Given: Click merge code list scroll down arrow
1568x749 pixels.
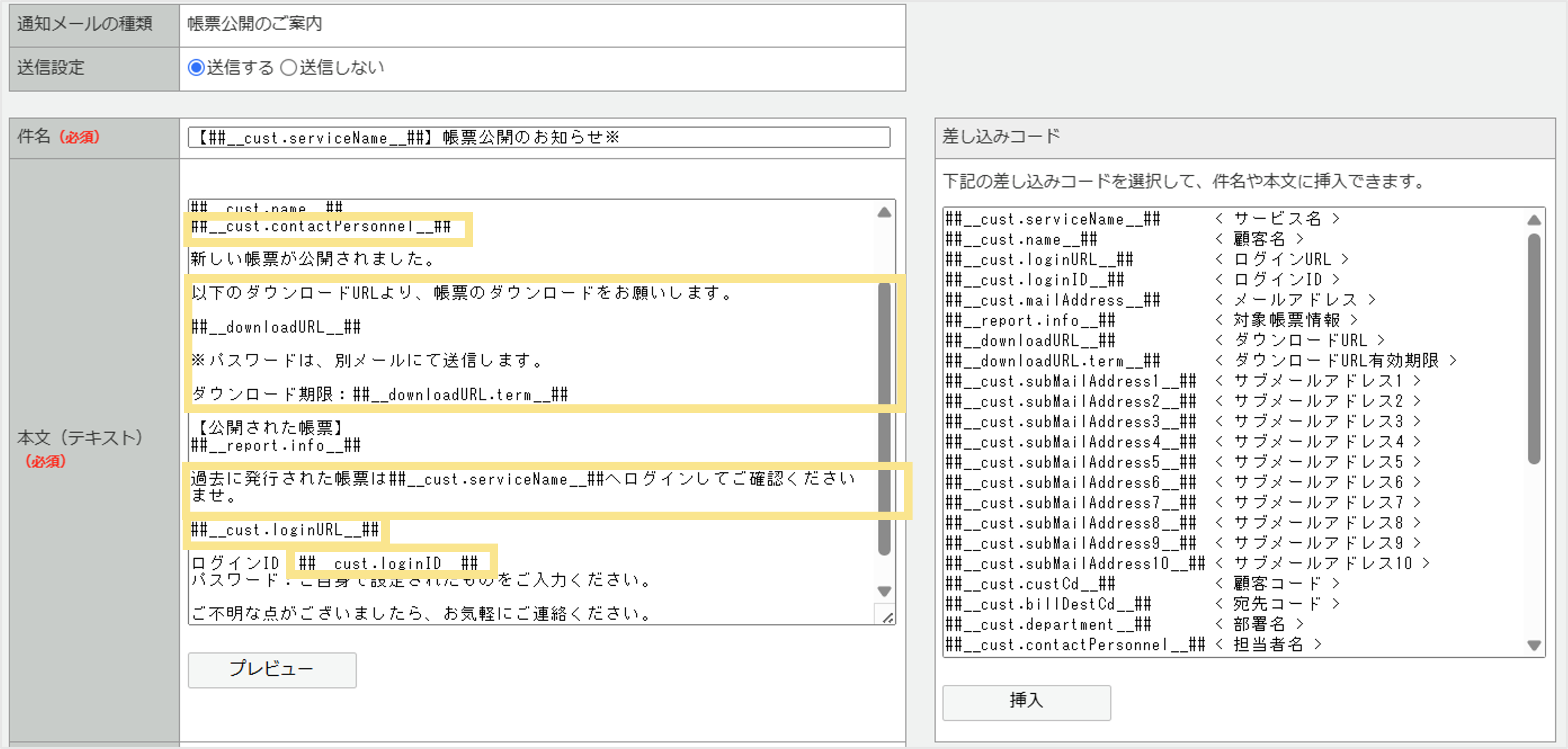Looking at the screenshot, I should (x=1534, y=645).
